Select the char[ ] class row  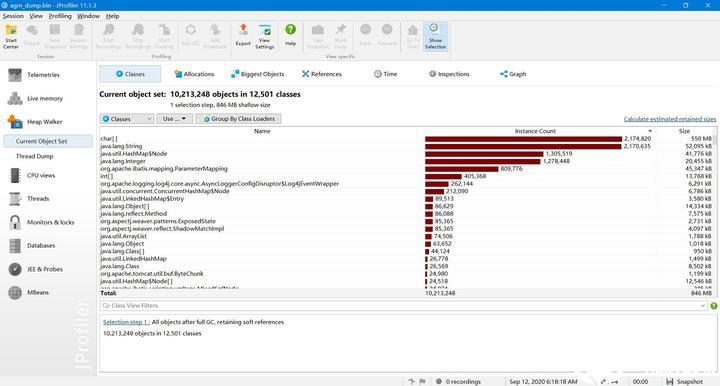coord(406,139)
